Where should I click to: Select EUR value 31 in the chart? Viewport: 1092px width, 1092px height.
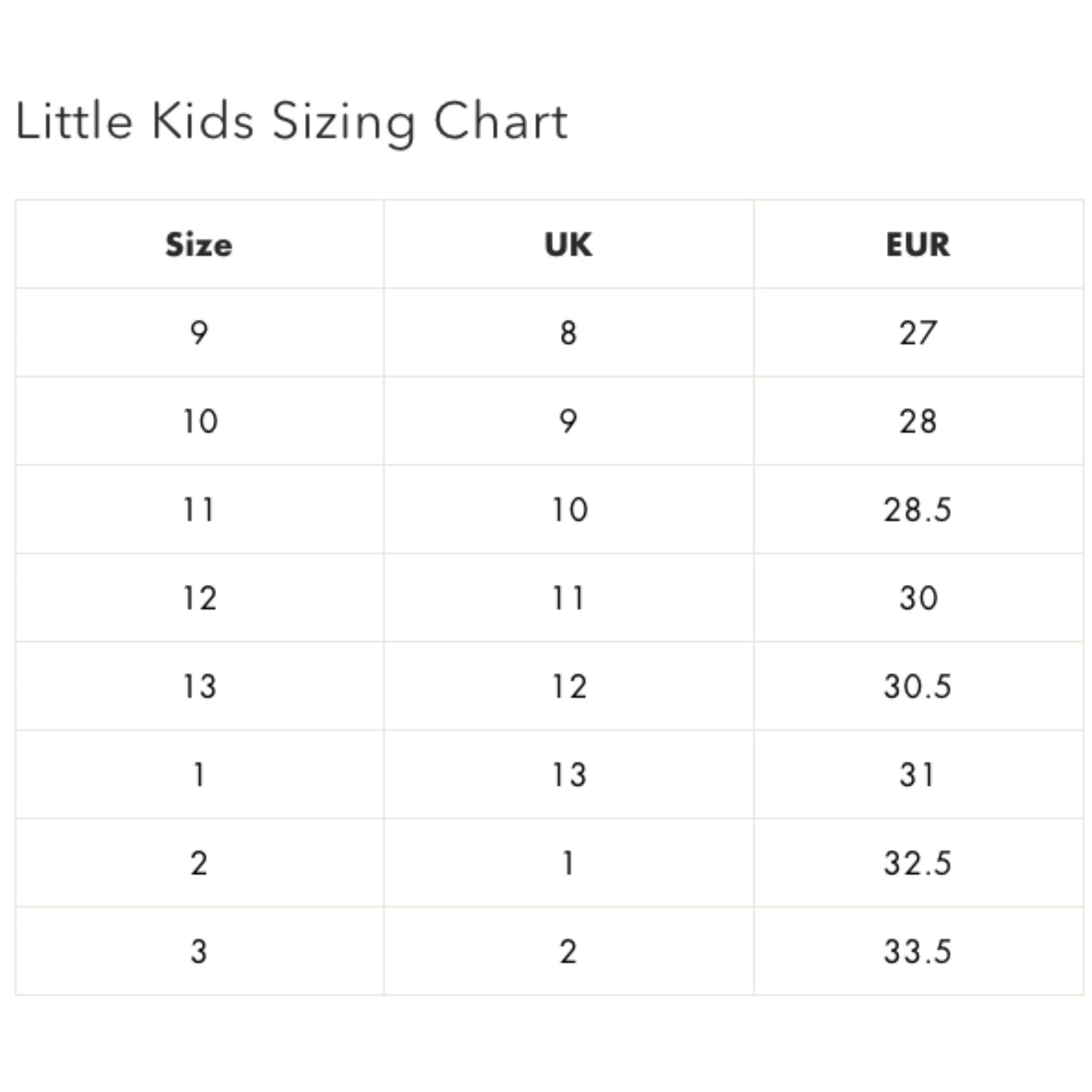917,775
